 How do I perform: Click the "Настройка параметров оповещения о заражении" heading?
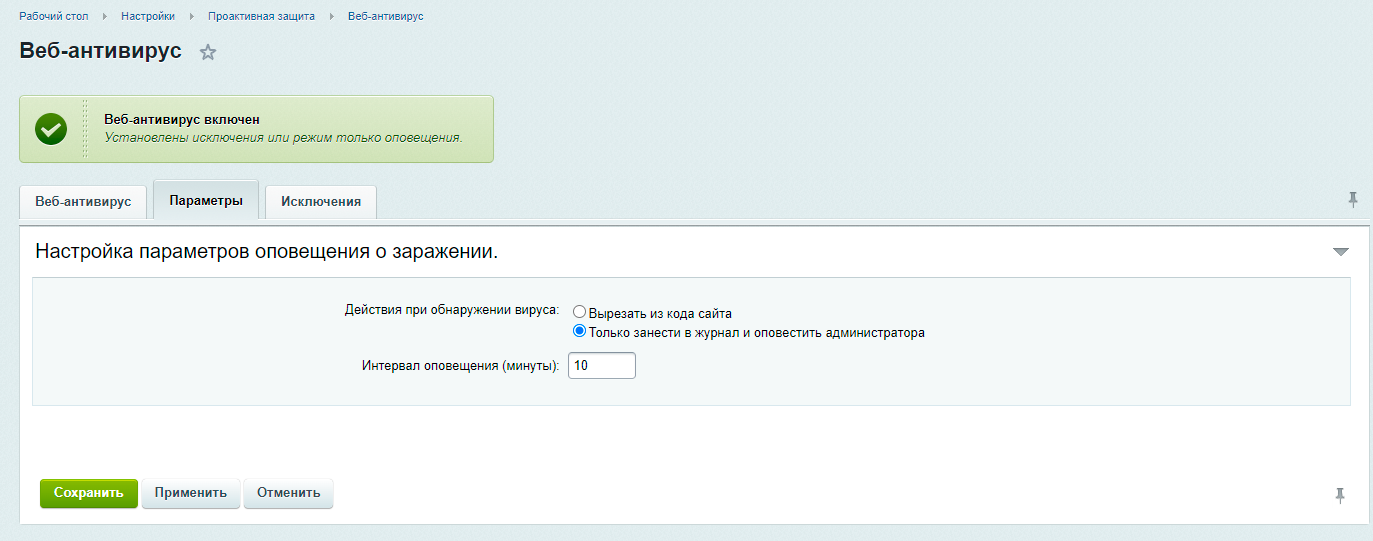(x=267, y=252)
